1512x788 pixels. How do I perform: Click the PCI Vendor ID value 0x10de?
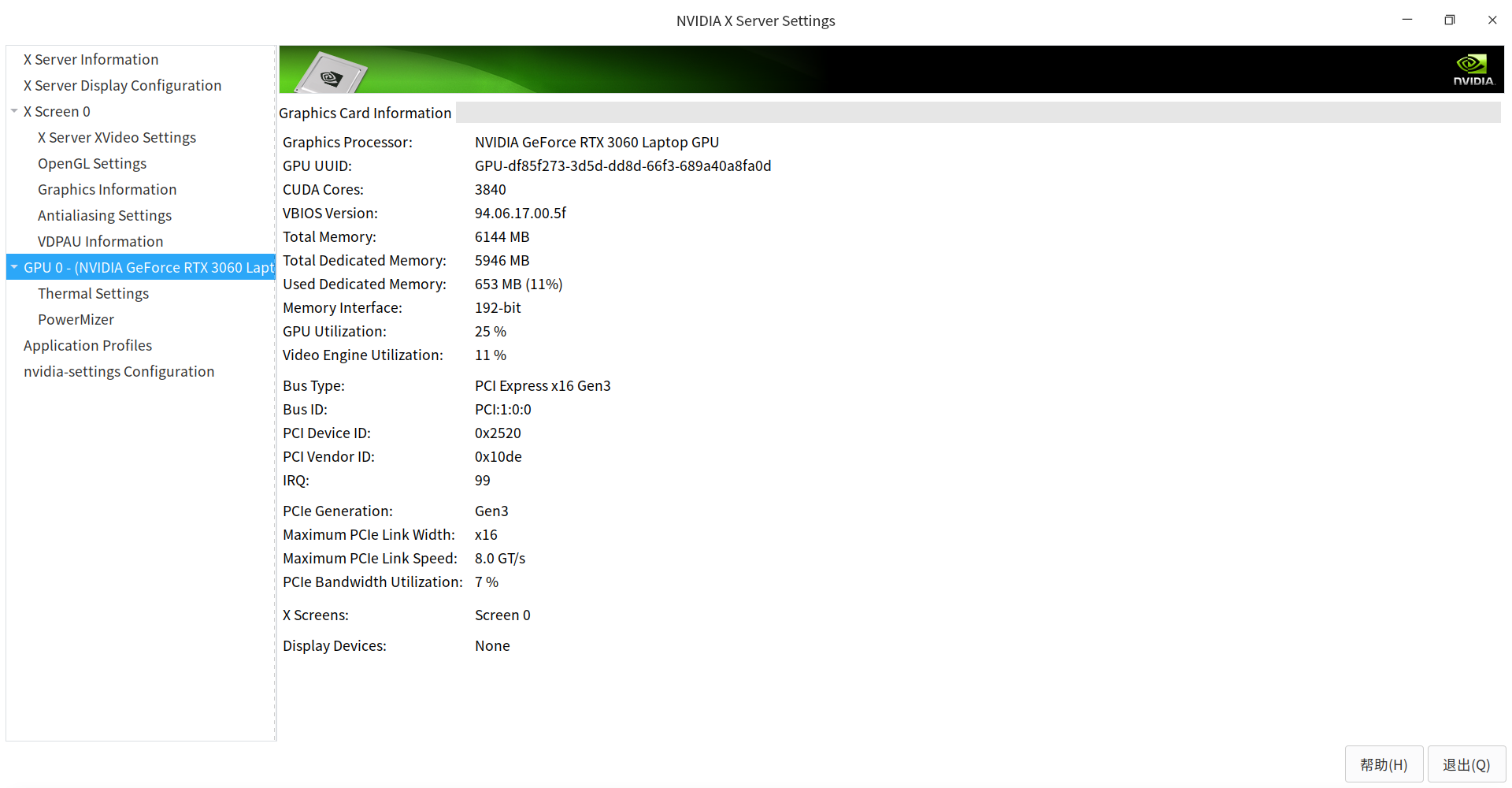(498, 457)
